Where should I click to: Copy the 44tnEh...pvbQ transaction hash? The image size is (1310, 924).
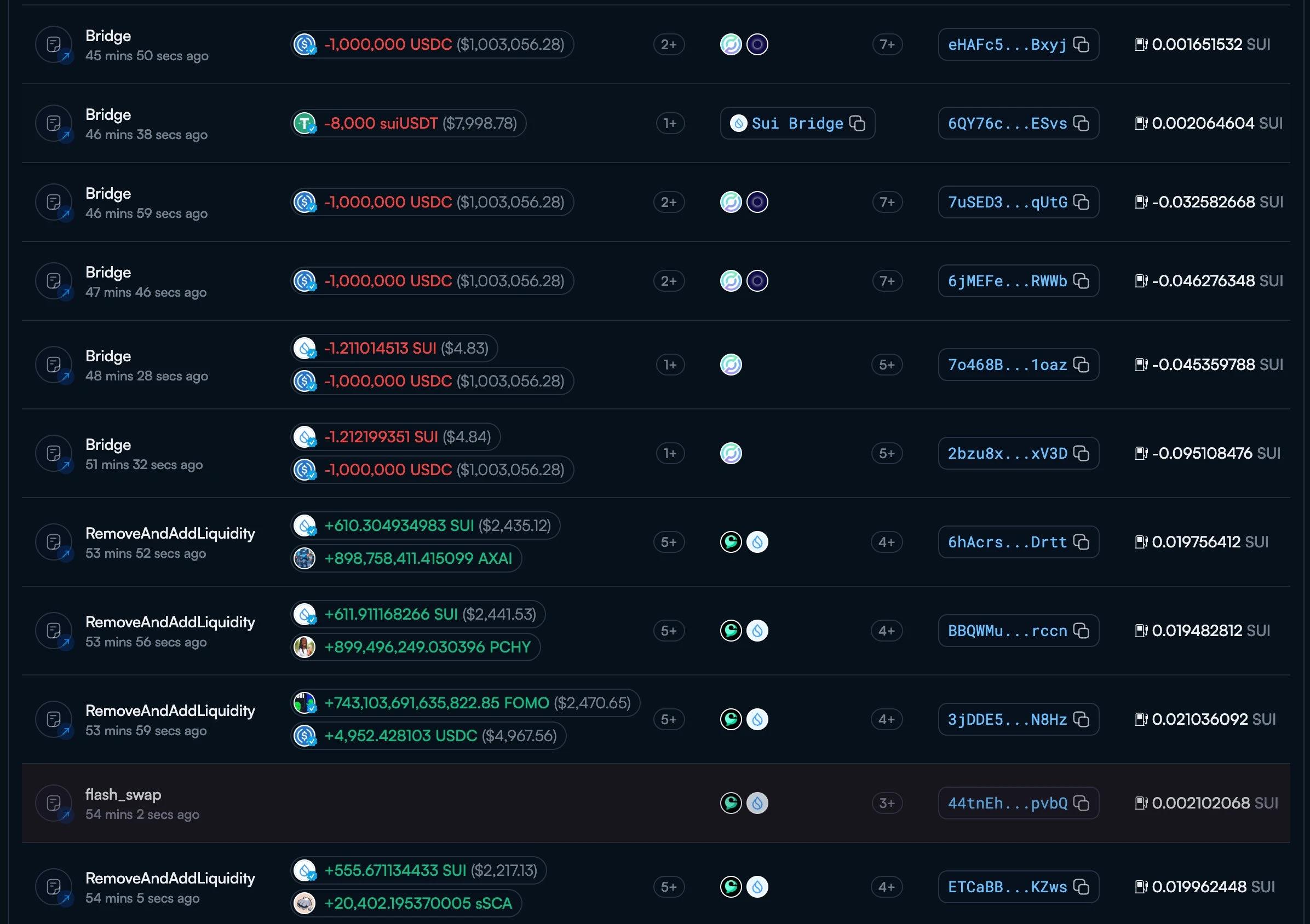pyautogui.click(x=1081, y=803)
